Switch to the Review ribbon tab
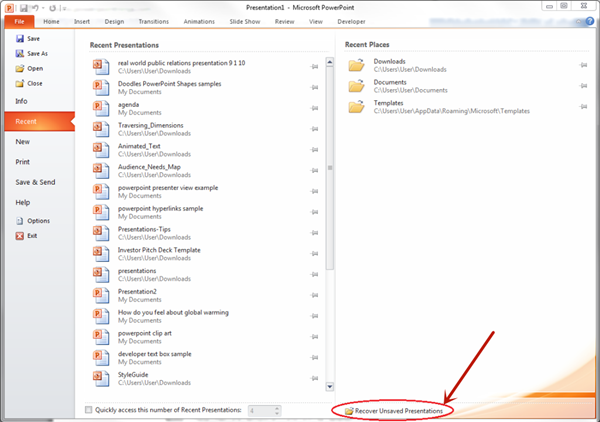 click(x=284, y=22)
